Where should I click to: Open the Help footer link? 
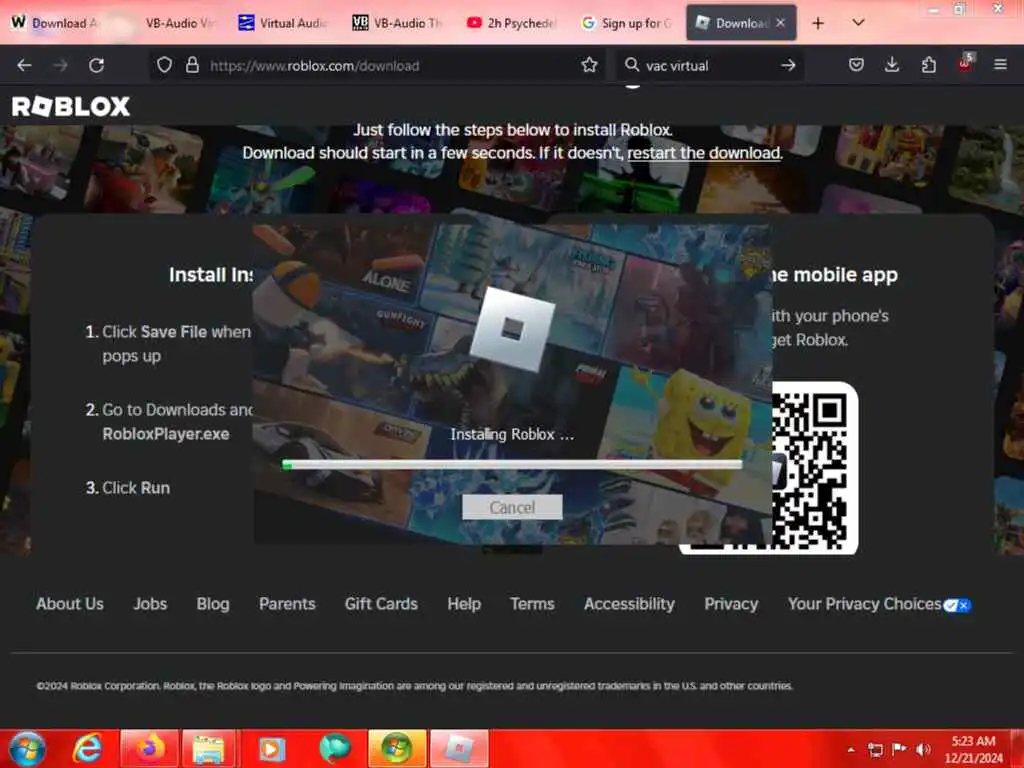pos(464,604)
